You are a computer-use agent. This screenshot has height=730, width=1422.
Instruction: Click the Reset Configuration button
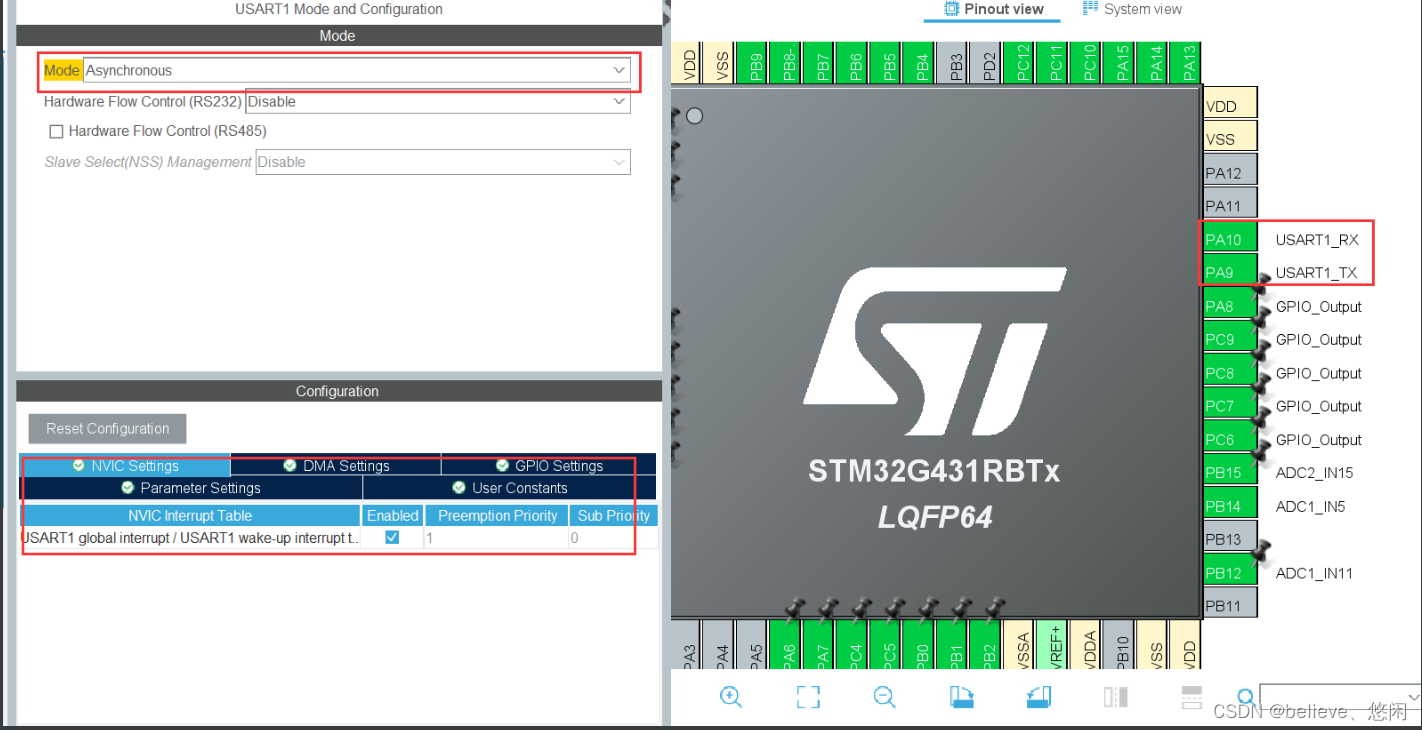pos(106,428)
